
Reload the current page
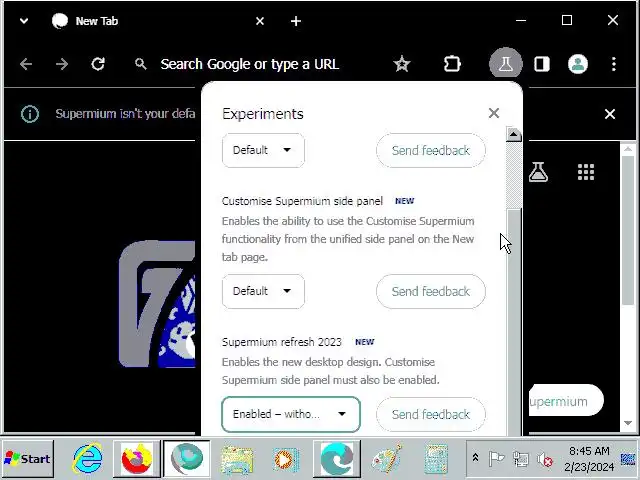click(x=98, y=64)
